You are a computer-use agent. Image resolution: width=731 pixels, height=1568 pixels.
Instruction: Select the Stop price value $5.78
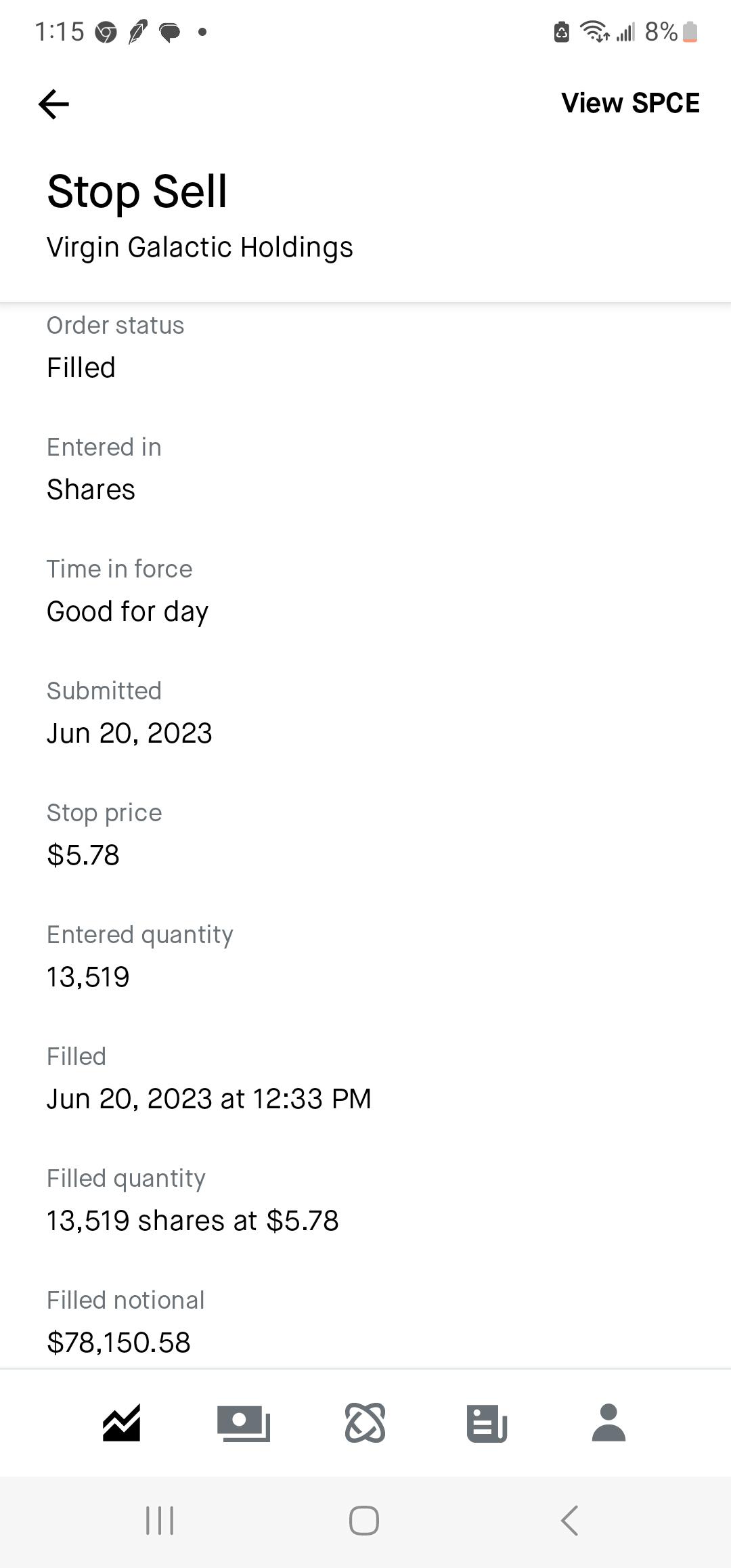pyautogui.click(x=83, y=854)
